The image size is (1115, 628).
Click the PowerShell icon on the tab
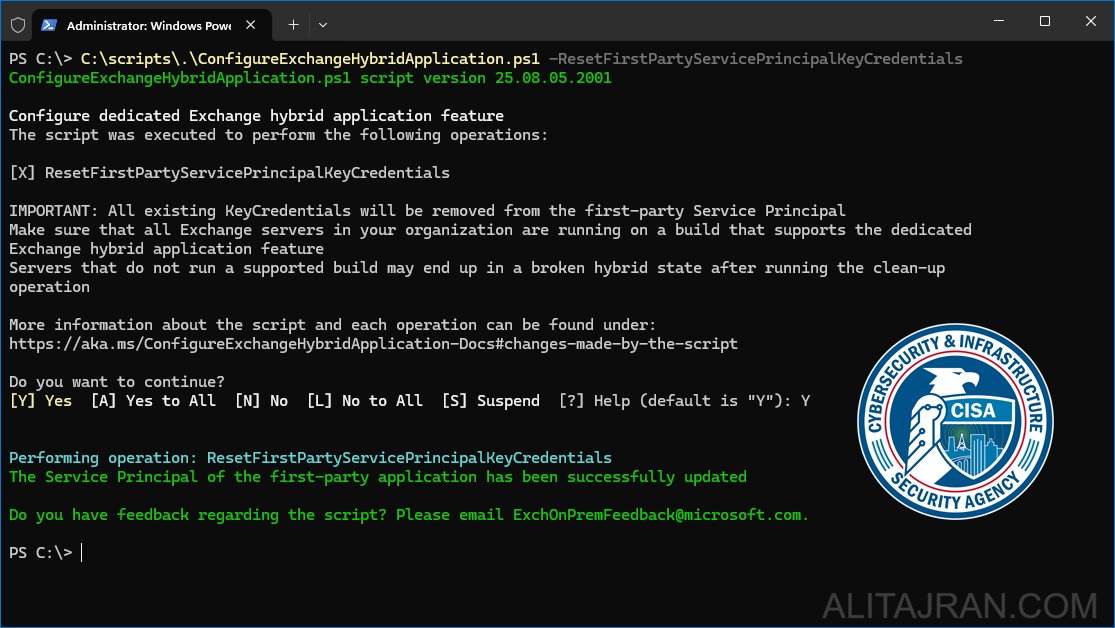[x=48, y=25]
